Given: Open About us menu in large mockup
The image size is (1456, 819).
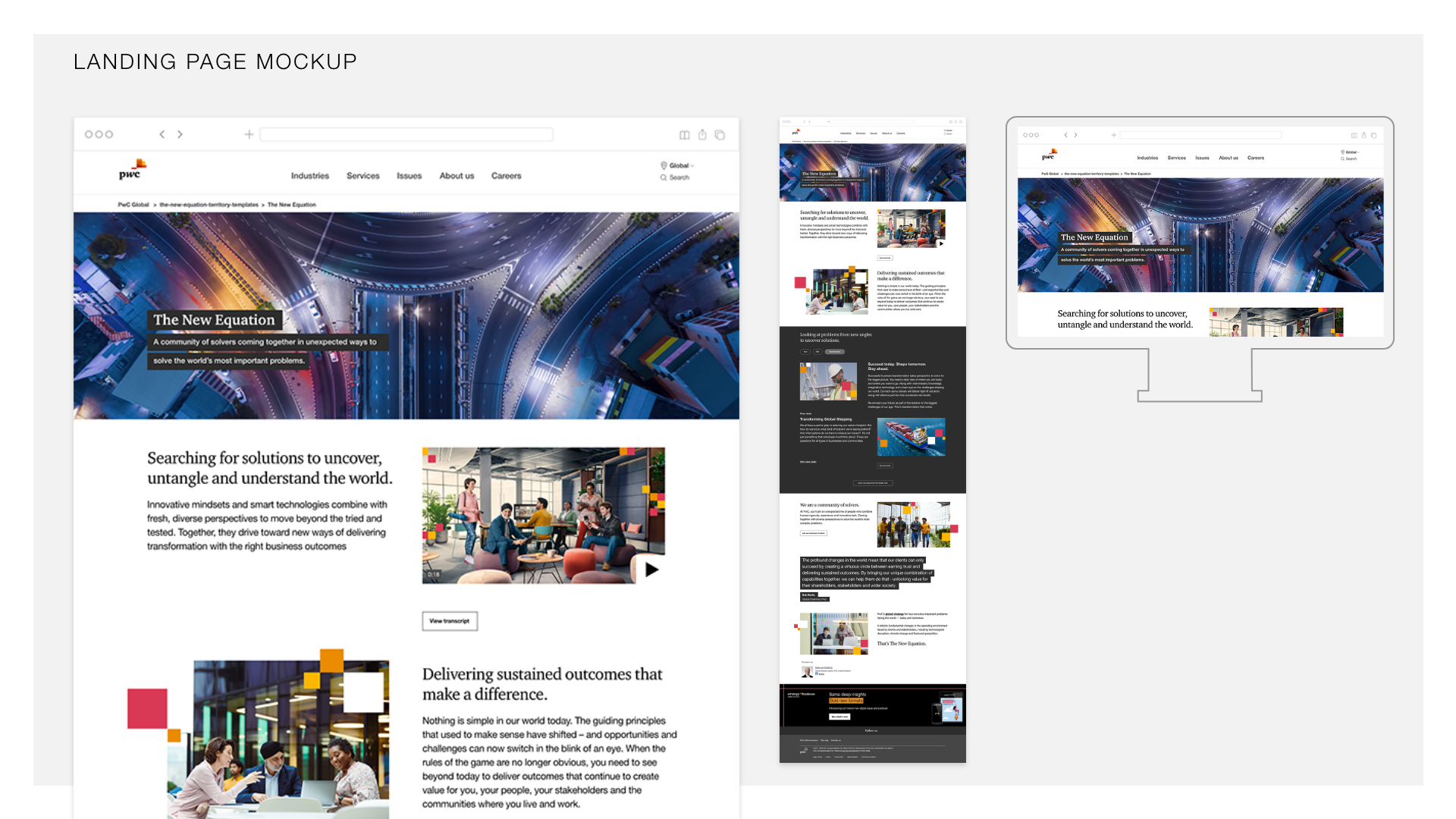Looking at the screenshot, I should coord(457,176).
